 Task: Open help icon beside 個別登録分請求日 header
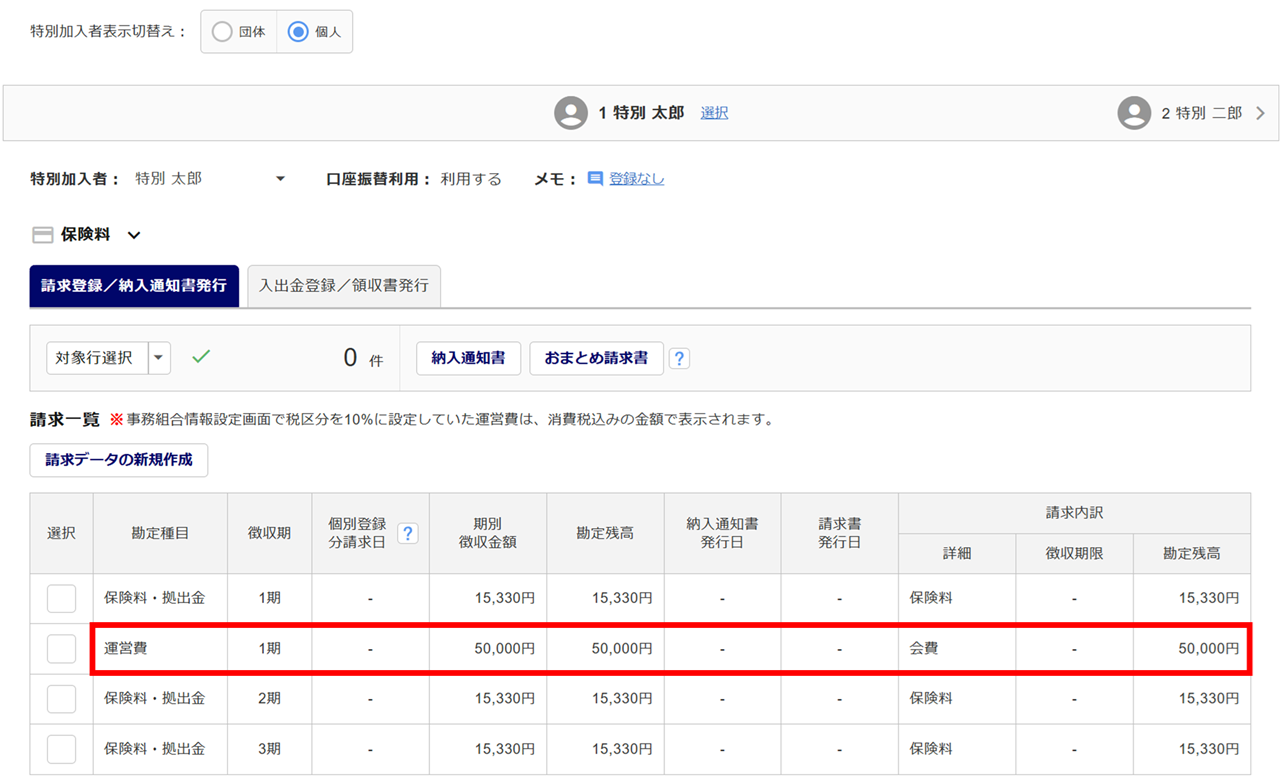click(x=407, y=533)
